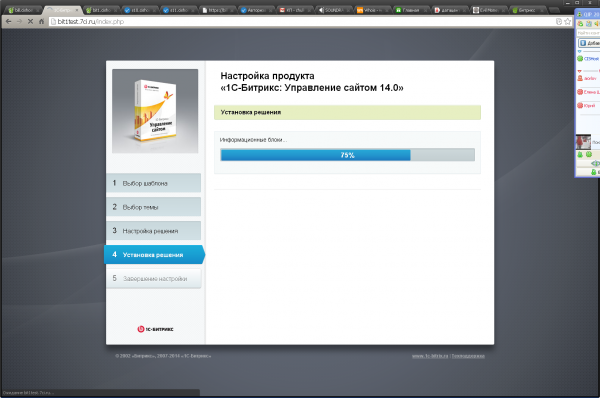The image size is (600, 398).
Task: Open aorlov contact in QIP
Action: point(587,78)
